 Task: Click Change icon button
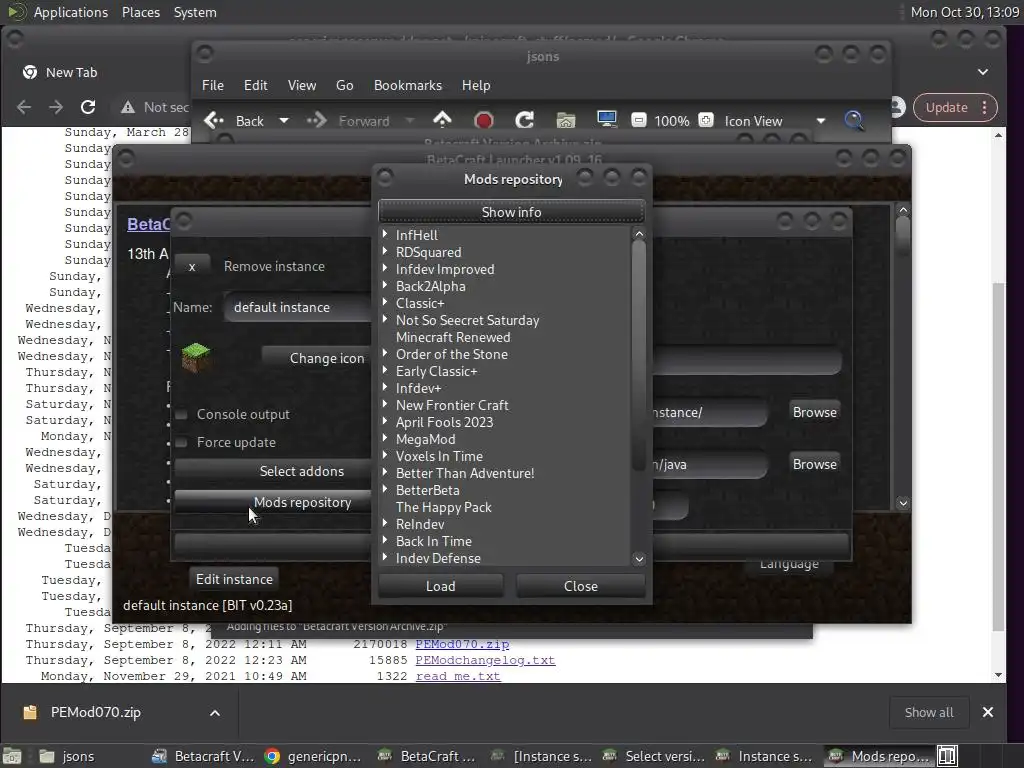(316, 359)
